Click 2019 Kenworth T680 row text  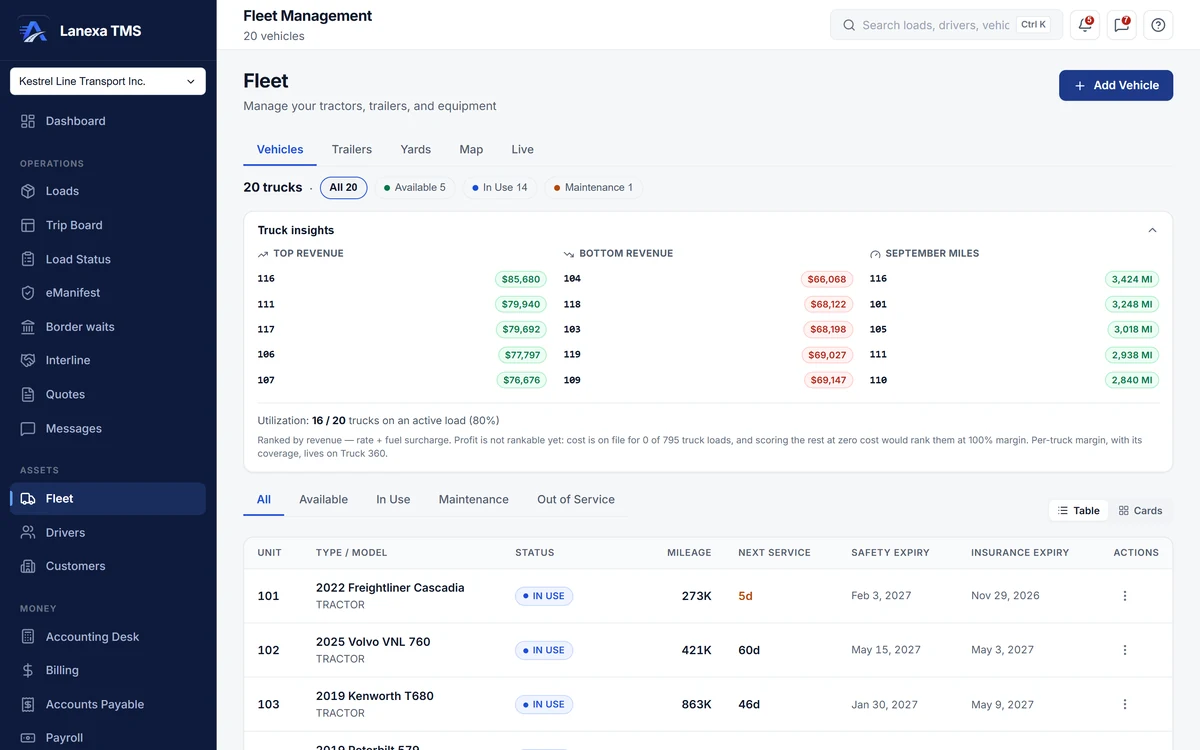coord(375,696)
